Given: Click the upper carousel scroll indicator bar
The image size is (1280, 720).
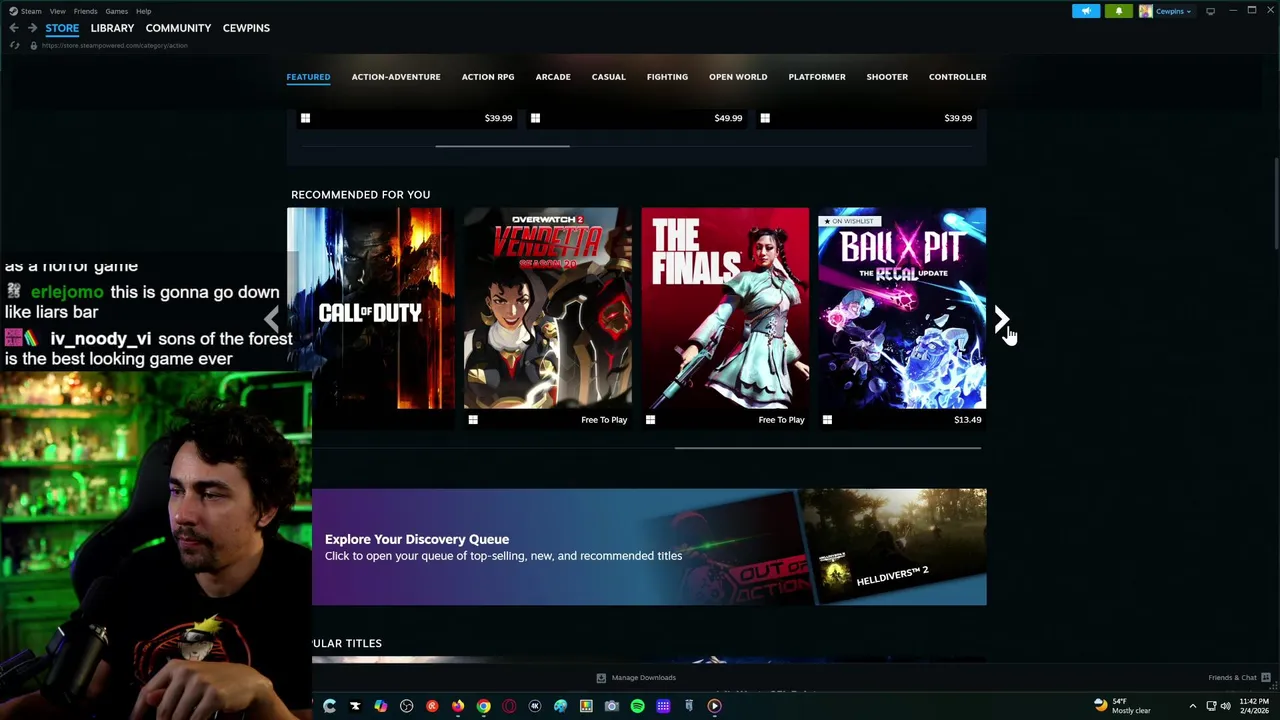Looking at the screenshot, I should [x=502, y=146].
